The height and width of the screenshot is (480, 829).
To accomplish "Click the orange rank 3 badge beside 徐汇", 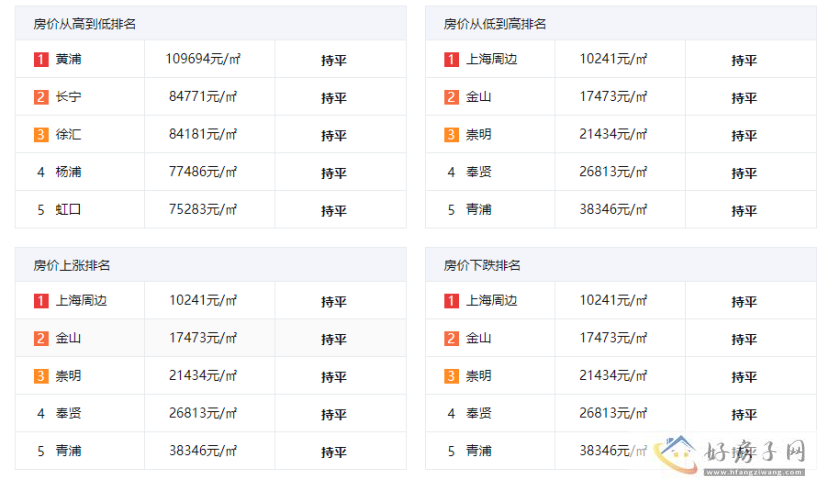I will pyautogui.click(x=41, y=134).
